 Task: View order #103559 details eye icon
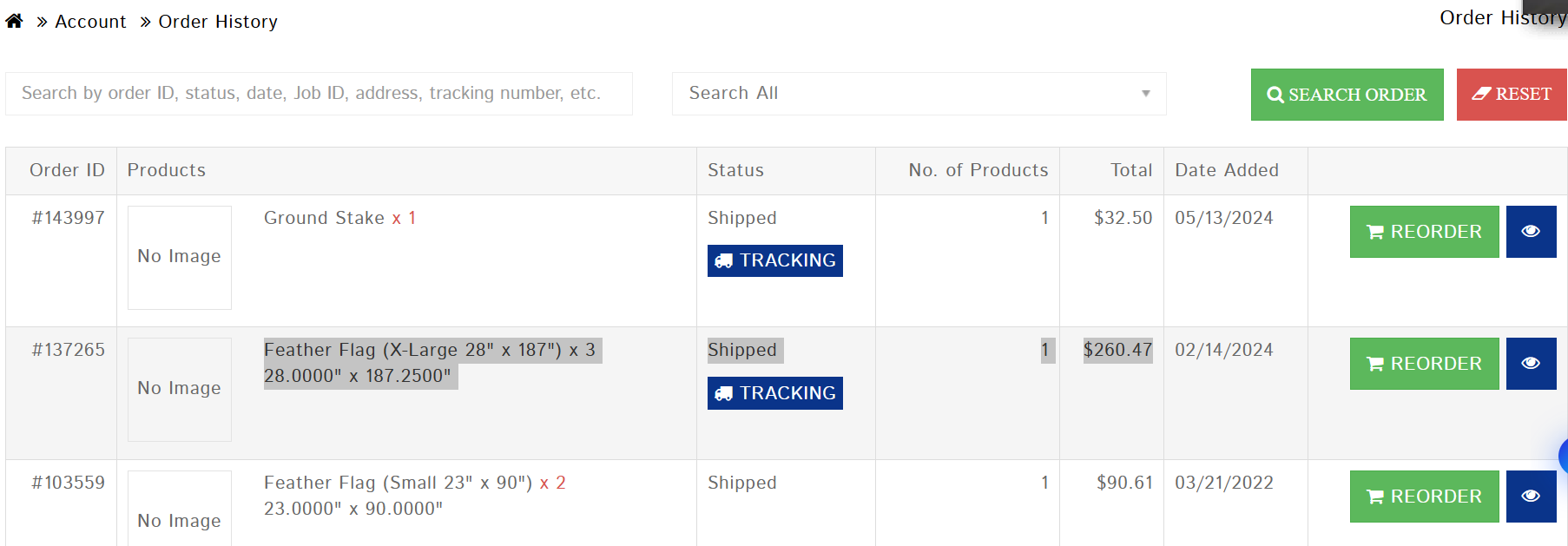[1531, 497]
